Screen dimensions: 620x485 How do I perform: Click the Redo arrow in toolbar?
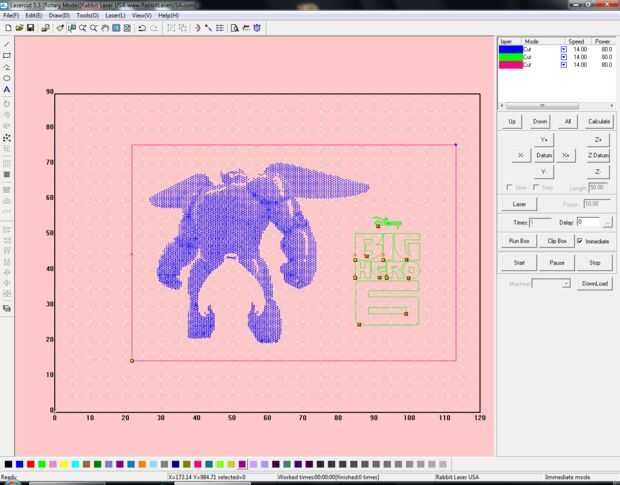[x=154, y=28]
